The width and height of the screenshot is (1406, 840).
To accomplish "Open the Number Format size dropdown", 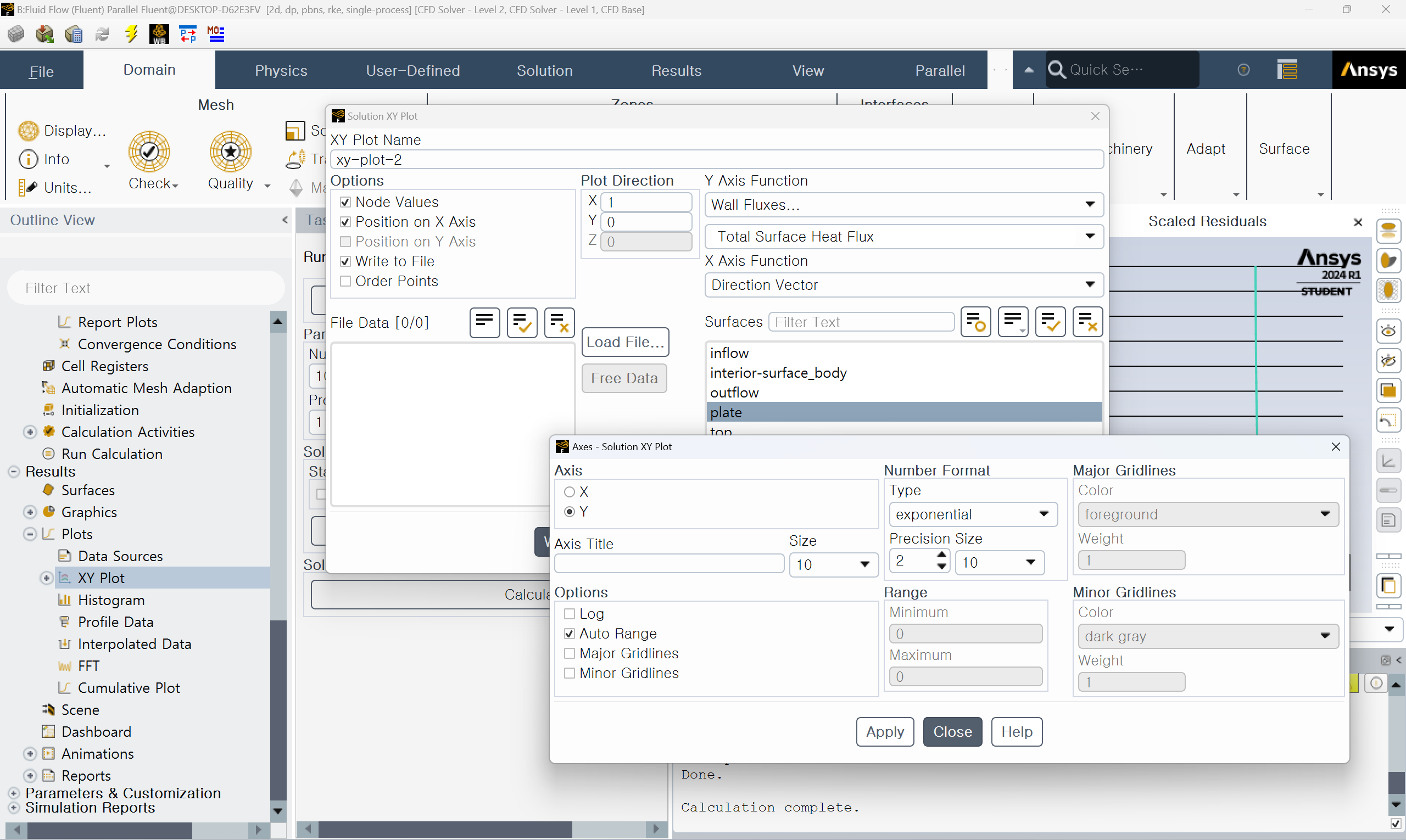I will (999, 563).
